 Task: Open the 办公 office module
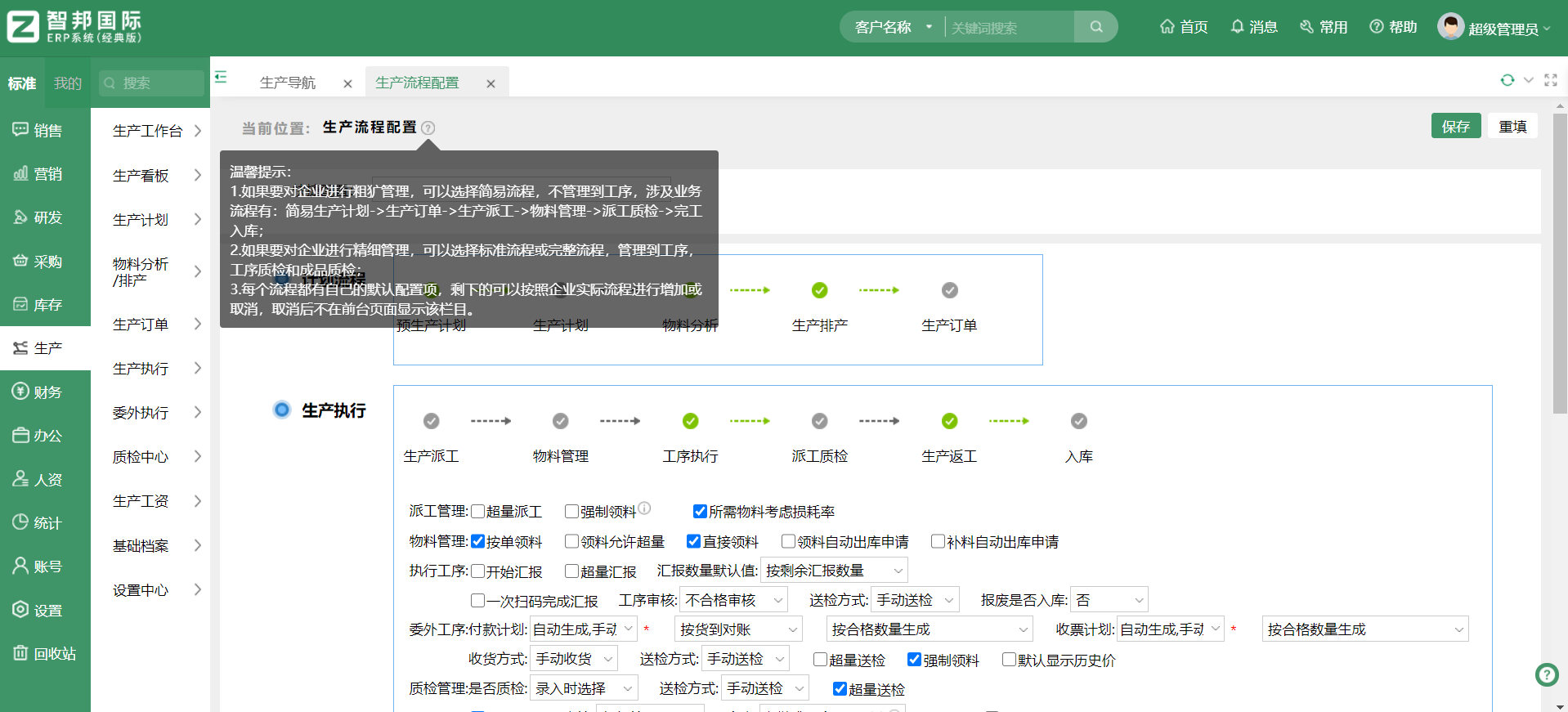click(38, 436)
